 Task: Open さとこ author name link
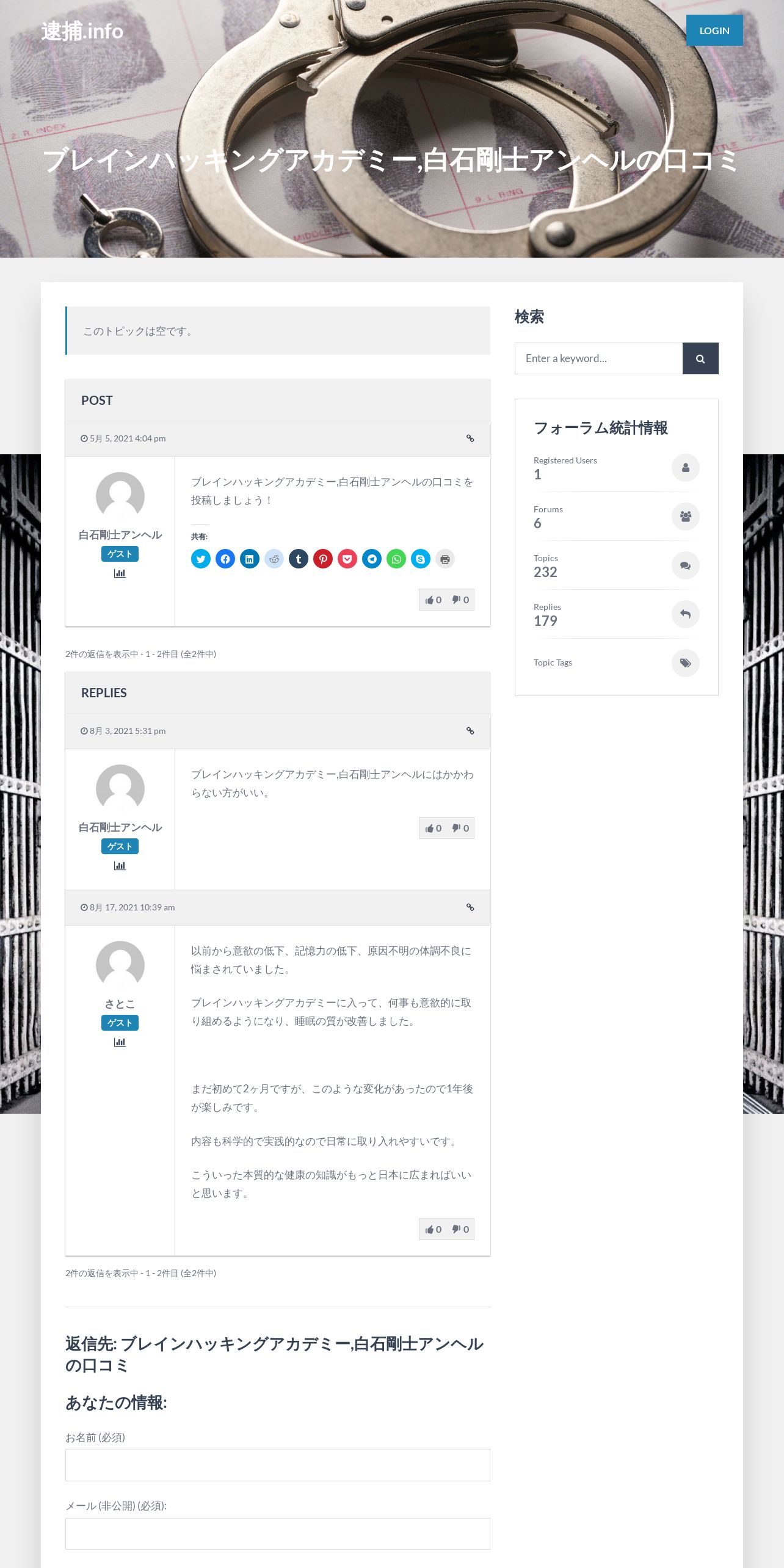coord(120,1004)
